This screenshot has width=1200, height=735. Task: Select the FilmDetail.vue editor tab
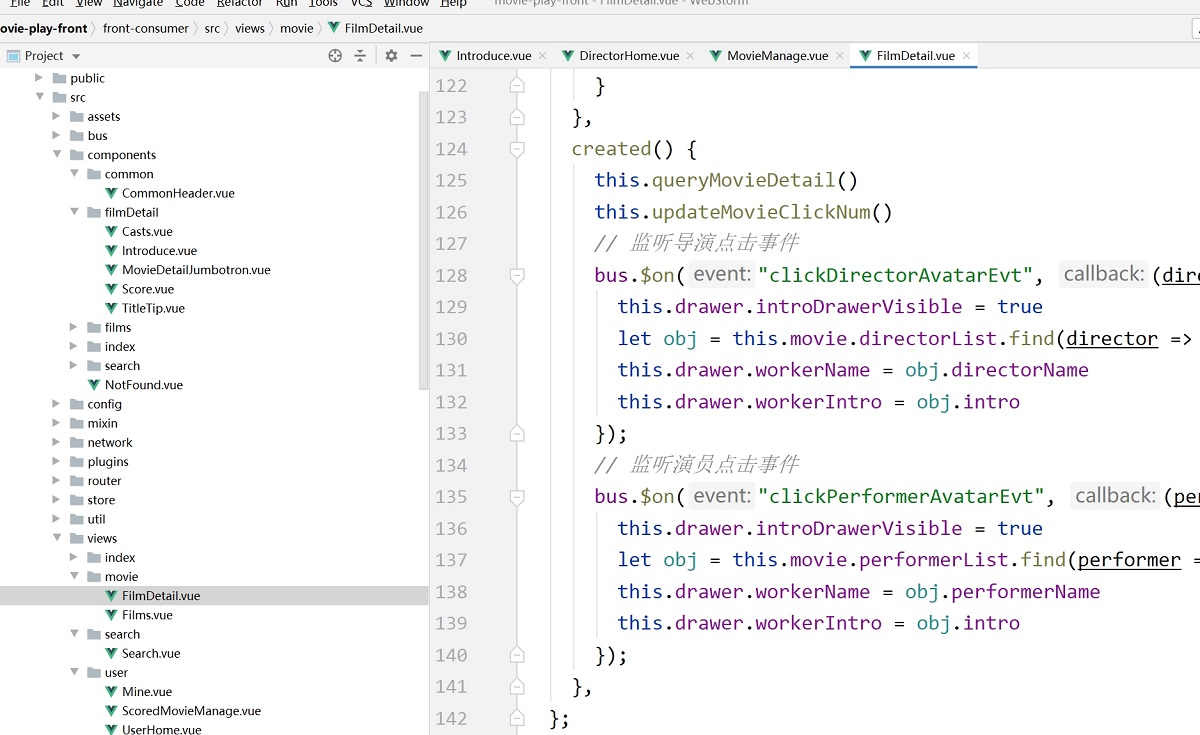915,56
